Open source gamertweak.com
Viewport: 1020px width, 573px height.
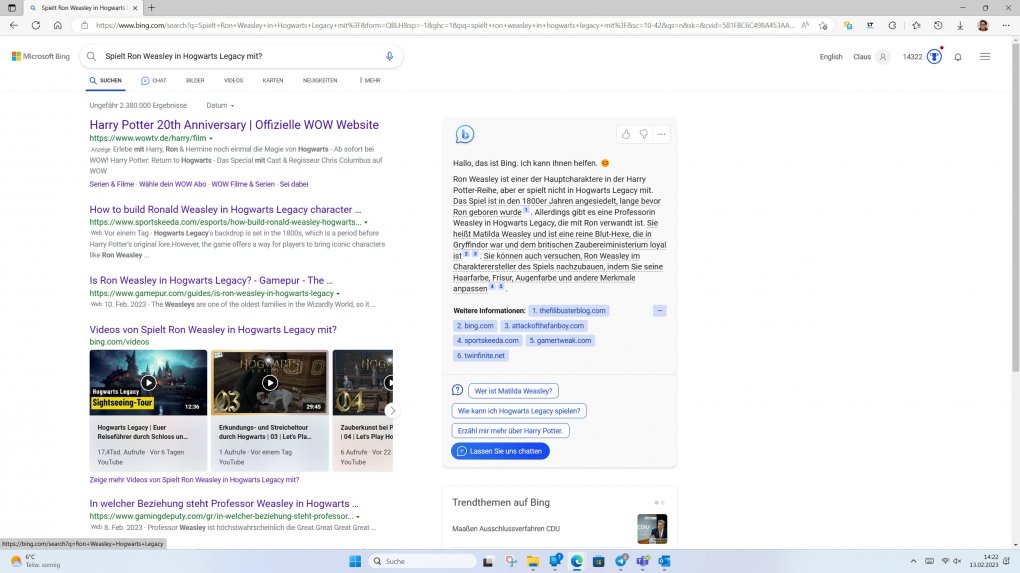[560, 341]
